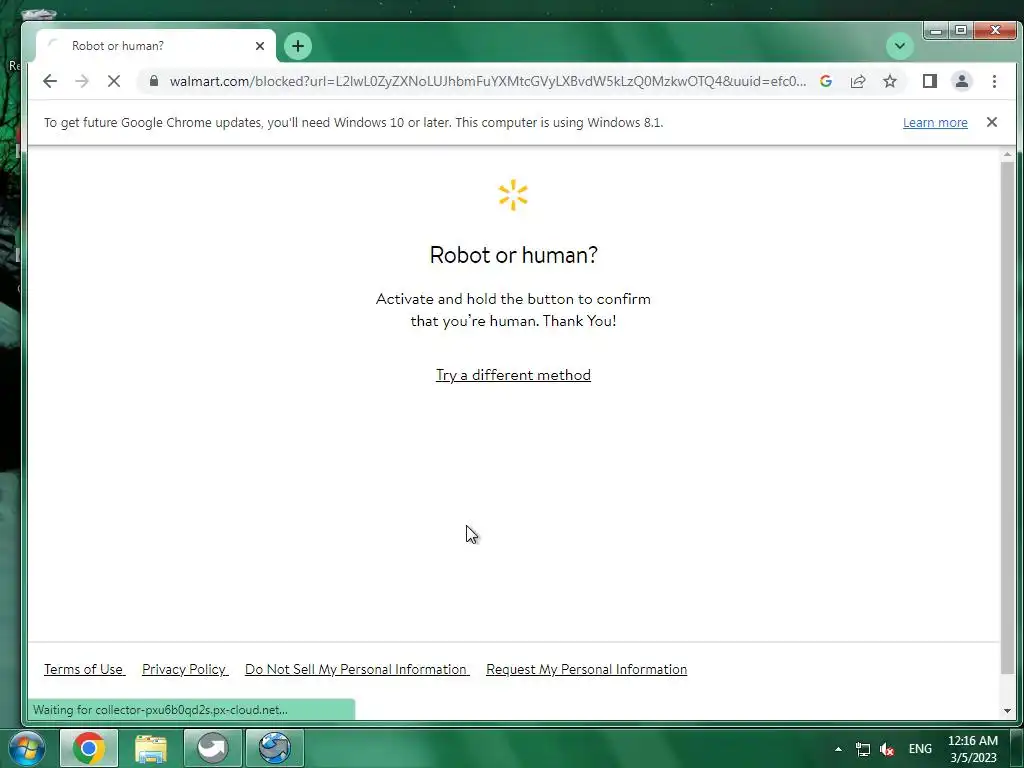1024x768 pixels.
Task: Show hidden system tray icons
Action: (x=838, y=749)
